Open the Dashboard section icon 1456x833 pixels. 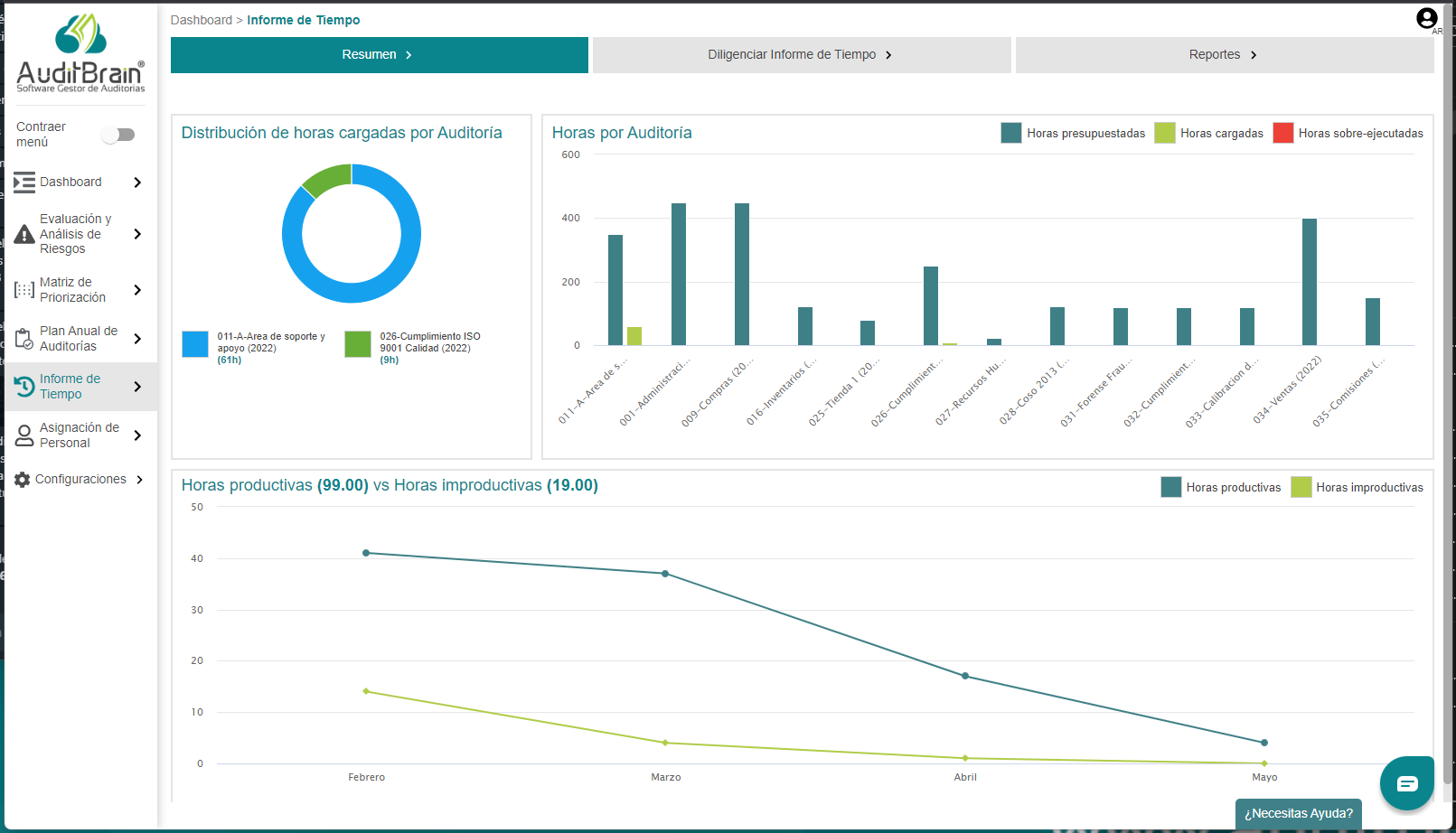23,182
